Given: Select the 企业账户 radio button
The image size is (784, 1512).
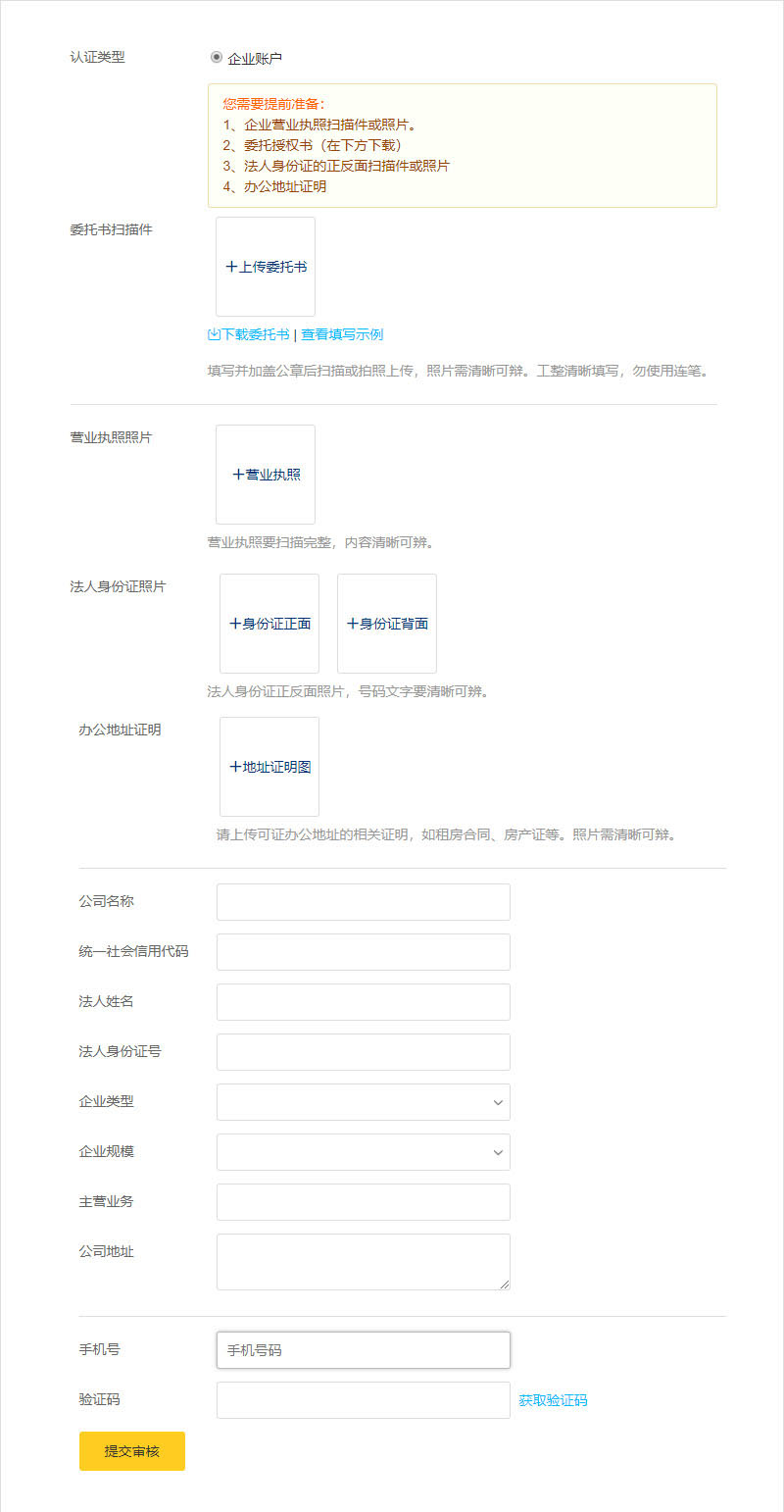Looking at the screenshot, I should tap(217, 57).
